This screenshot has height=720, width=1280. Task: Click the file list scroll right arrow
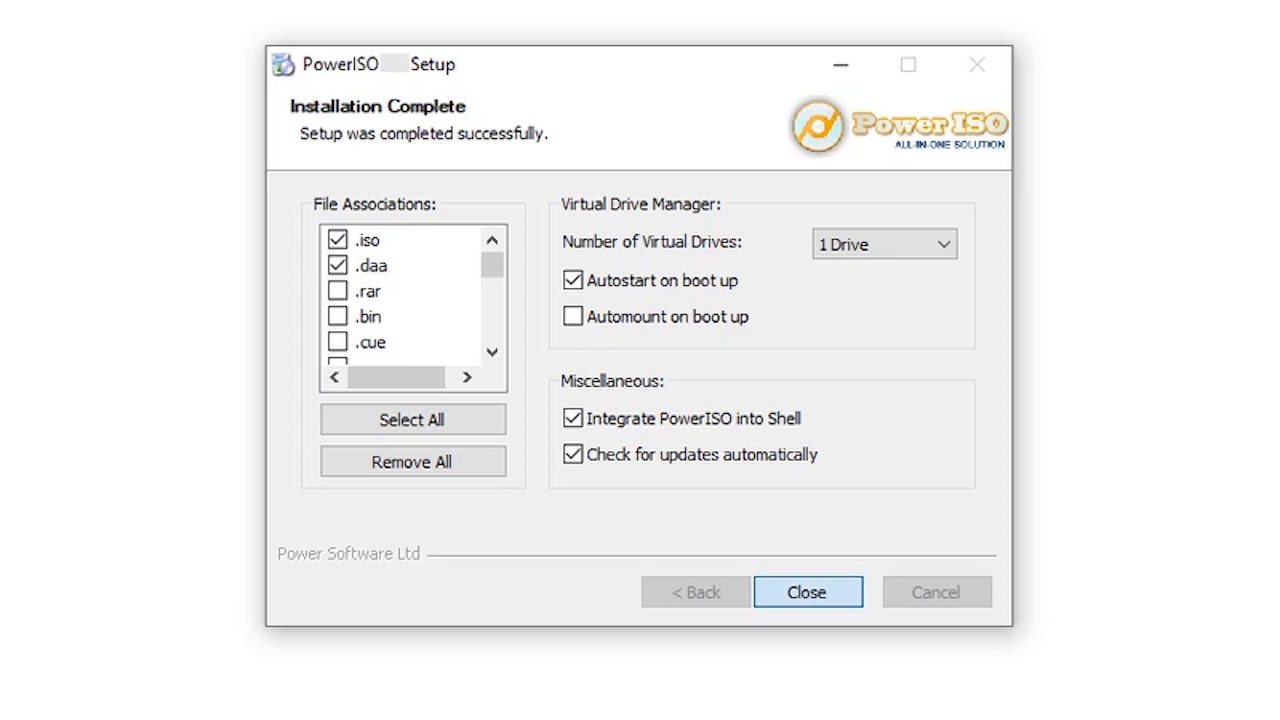(466, 377)
